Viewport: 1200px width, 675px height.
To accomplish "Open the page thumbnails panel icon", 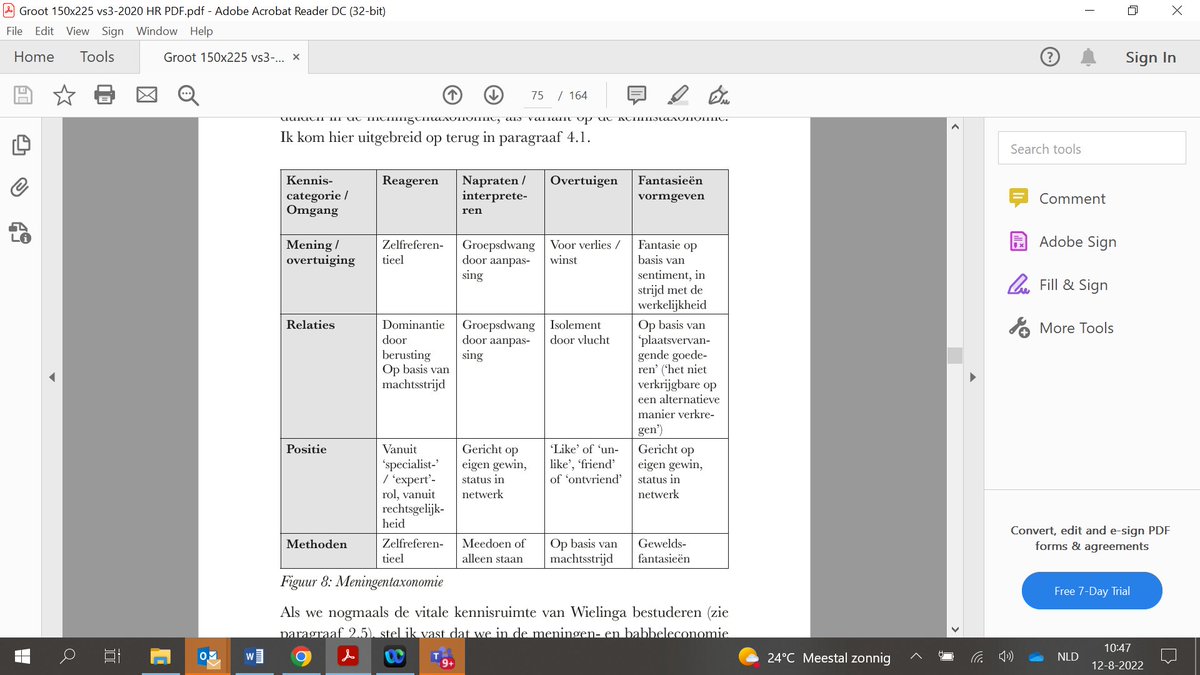I will coord(19,145).
